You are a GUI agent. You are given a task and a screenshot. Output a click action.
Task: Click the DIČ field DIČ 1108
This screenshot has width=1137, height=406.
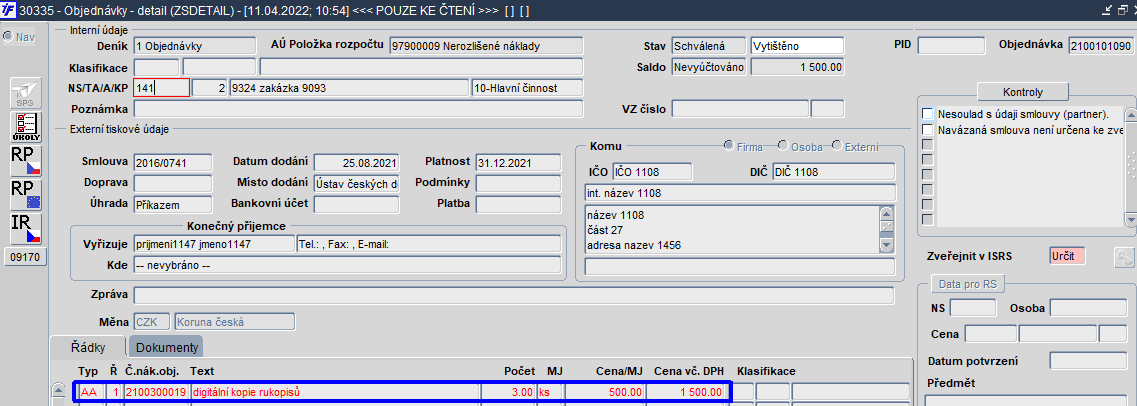pyautogui.click(x=833, y=172)
